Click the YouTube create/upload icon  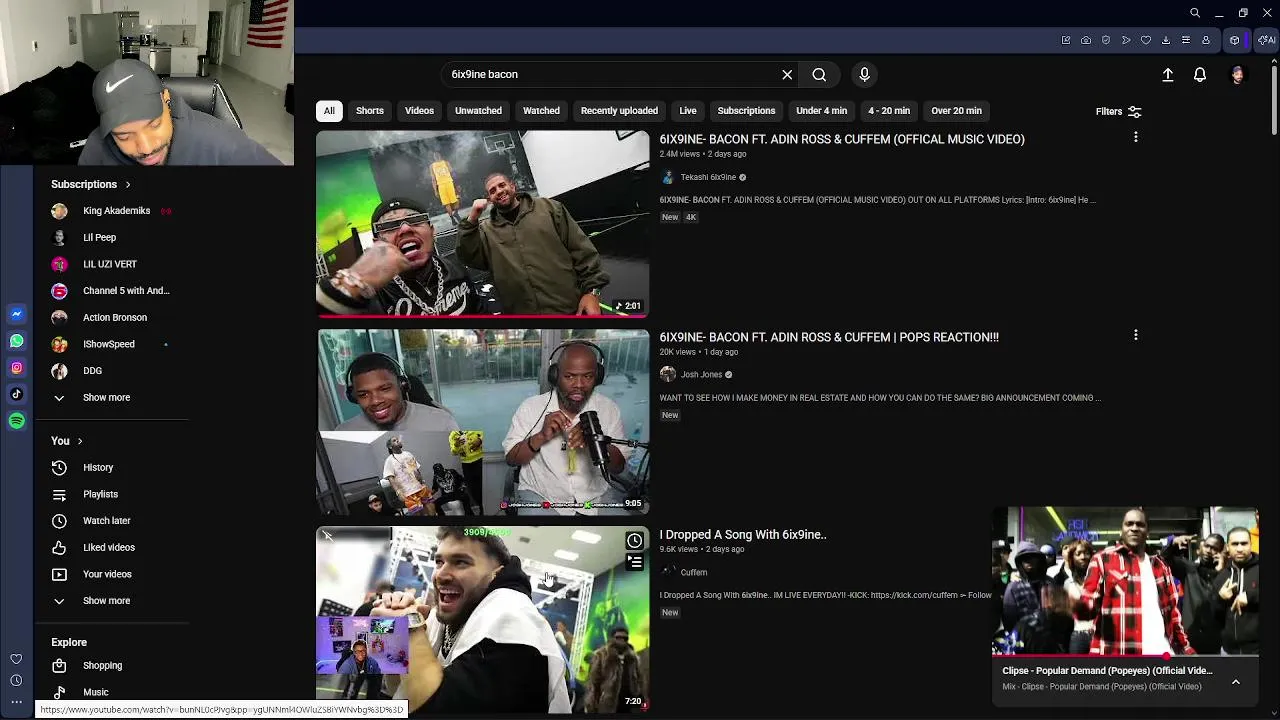[1167, 75]
